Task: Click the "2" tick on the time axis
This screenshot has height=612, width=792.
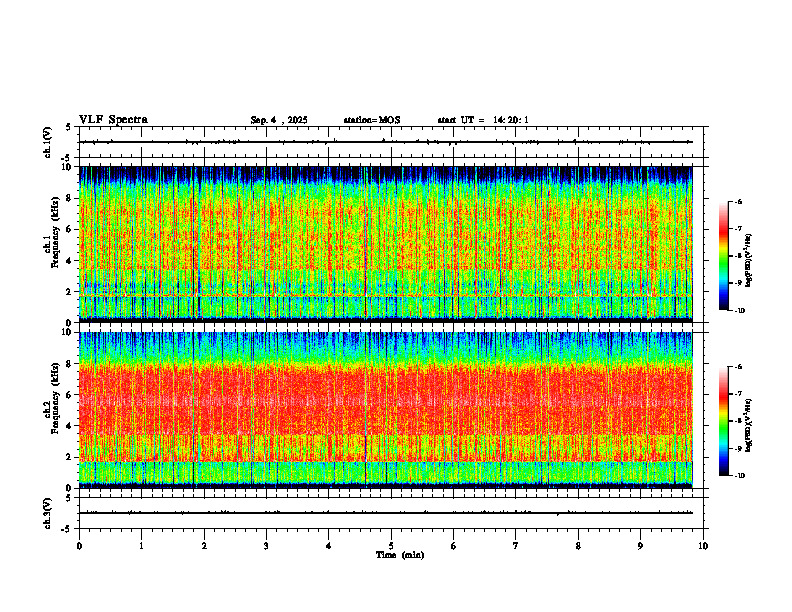Action: coord(204,546)
